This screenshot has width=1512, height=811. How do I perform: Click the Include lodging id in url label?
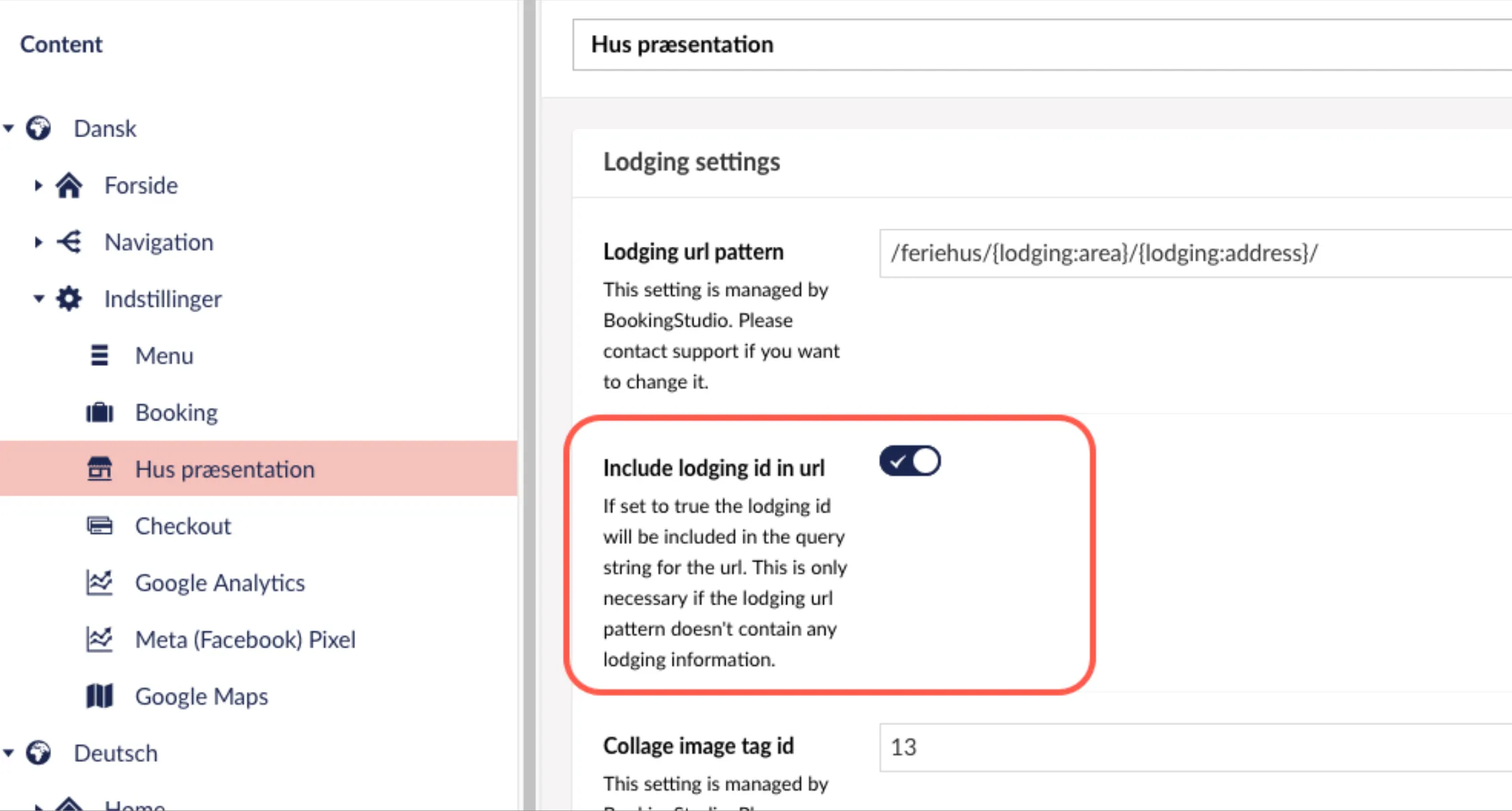(714, 468)
